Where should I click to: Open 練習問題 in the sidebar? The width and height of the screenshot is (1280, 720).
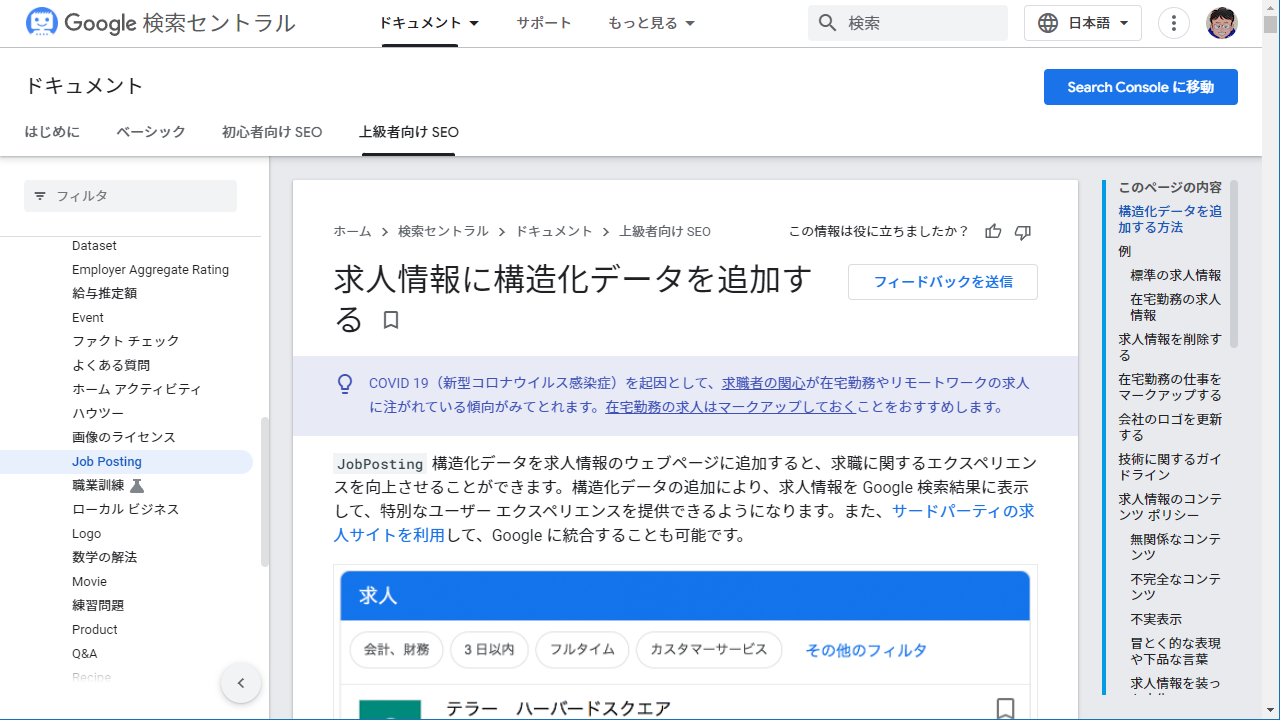pos(98,606)
